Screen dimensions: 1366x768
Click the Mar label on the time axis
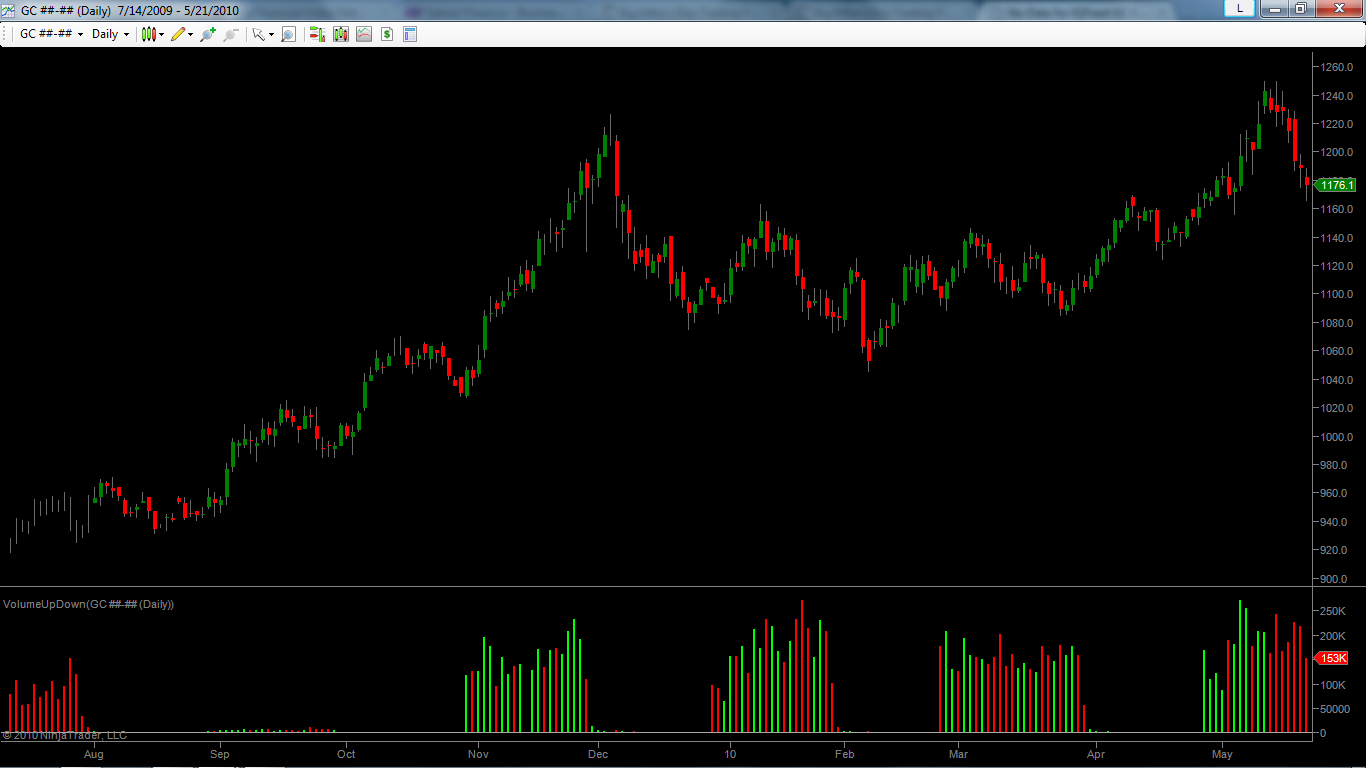(x=958, y=754)
